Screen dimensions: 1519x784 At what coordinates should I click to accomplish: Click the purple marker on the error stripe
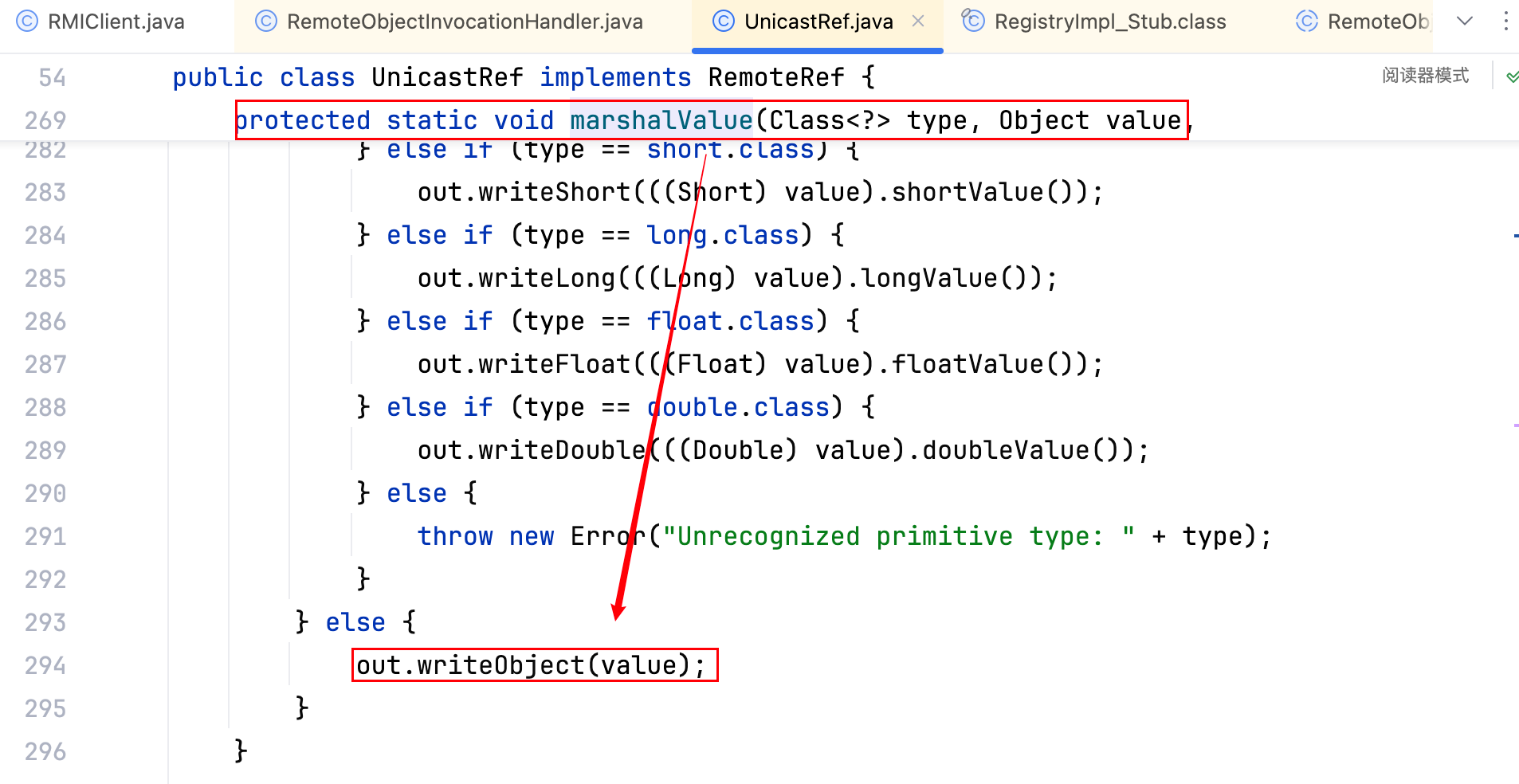[1515, 425]
